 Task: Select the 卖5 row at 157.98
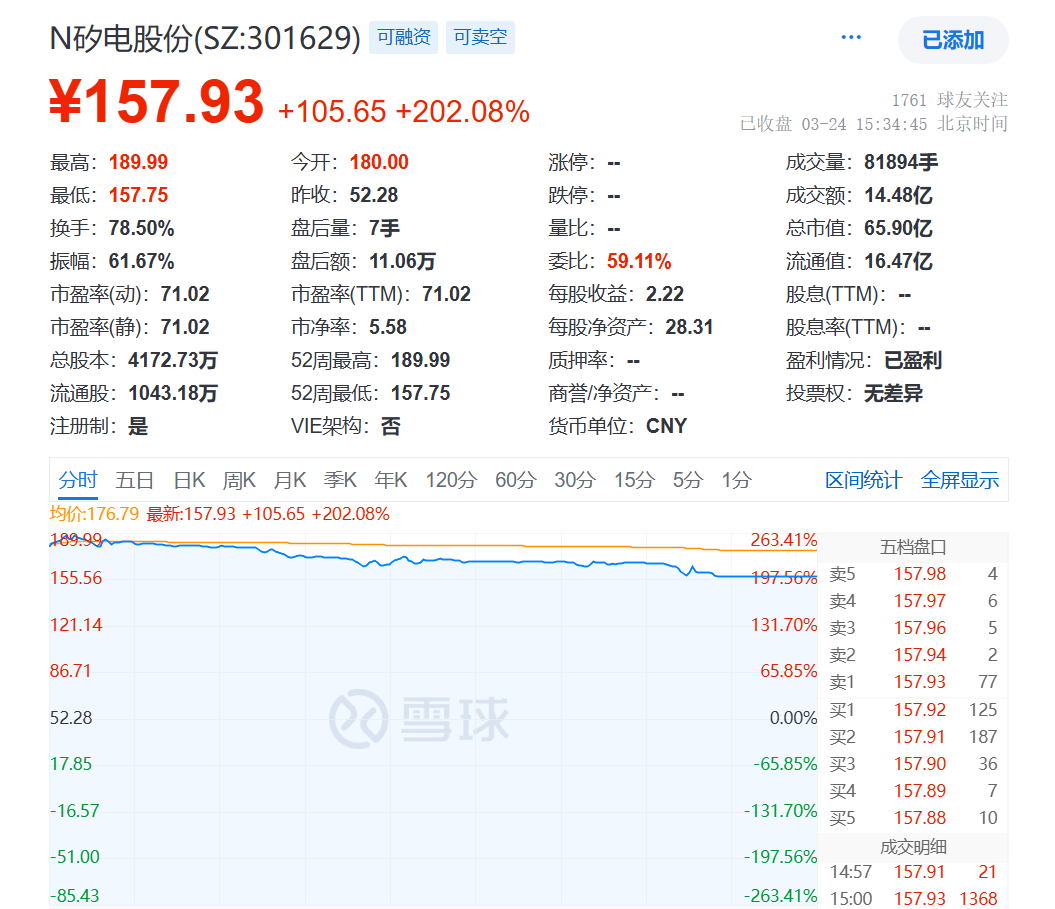[x=913, y=574]
